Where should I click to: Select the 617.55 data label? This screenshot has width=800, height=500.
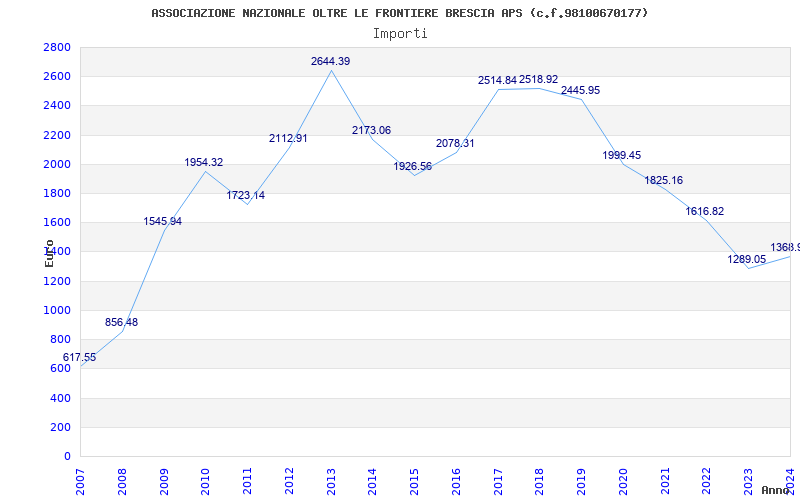point(79,357)
